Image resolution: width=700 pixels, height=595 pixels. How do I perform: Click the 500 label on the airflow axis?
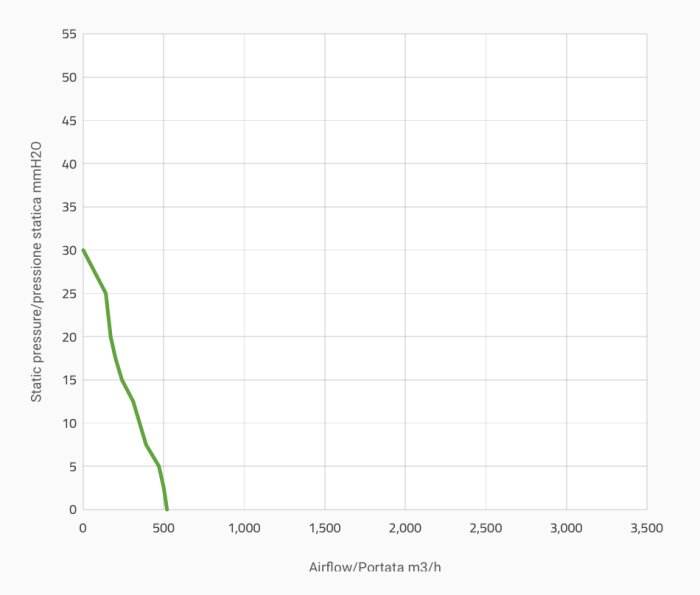pos(163,528)
